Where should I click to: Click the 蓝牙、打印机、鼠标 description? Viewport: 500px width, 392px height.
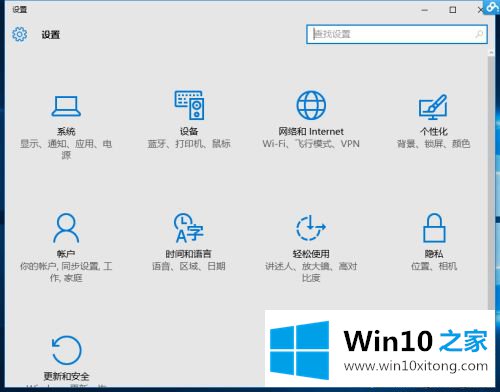pyautogui.click(x=189, y=144)
